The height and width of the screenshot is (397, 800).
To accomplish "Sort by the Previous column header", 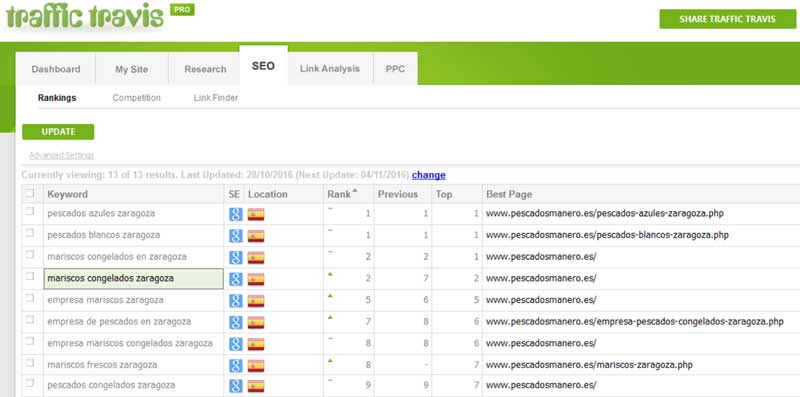I will pyautogui.click(x=397, y=194).
